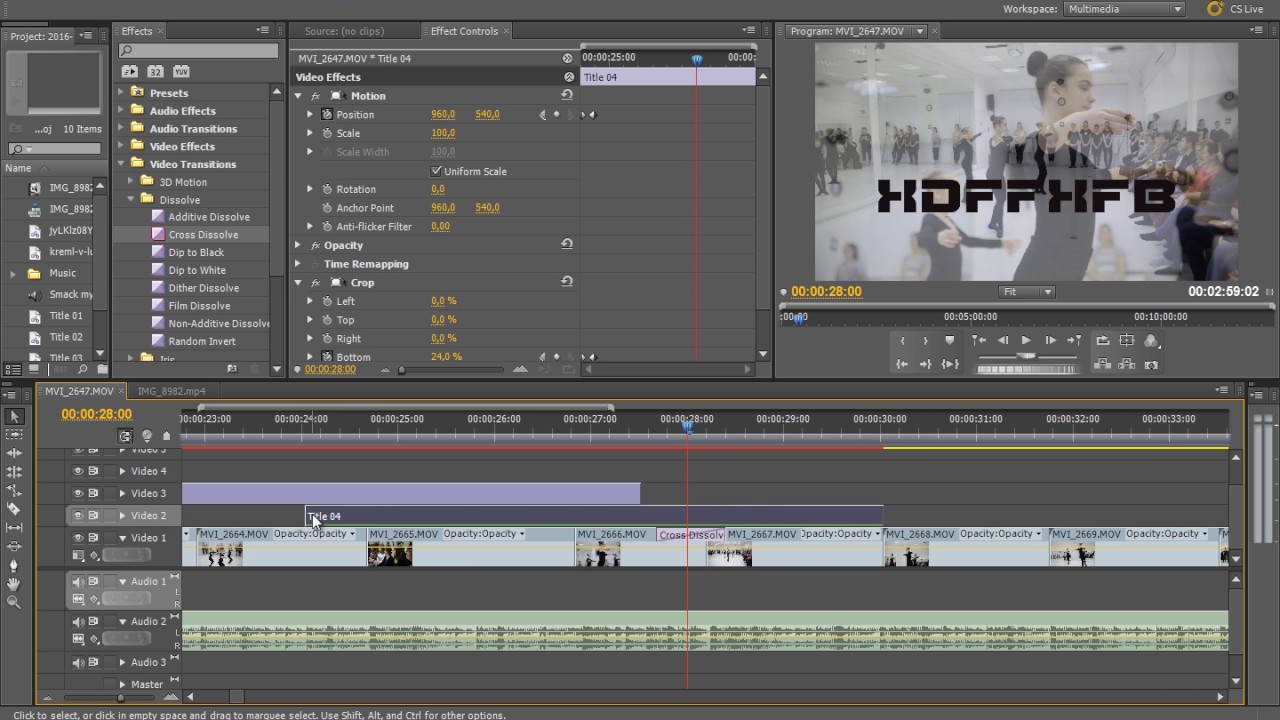Screen dimensions: 1280x720
Task: Toggle Position animation stopwatch
Action: 326,114
